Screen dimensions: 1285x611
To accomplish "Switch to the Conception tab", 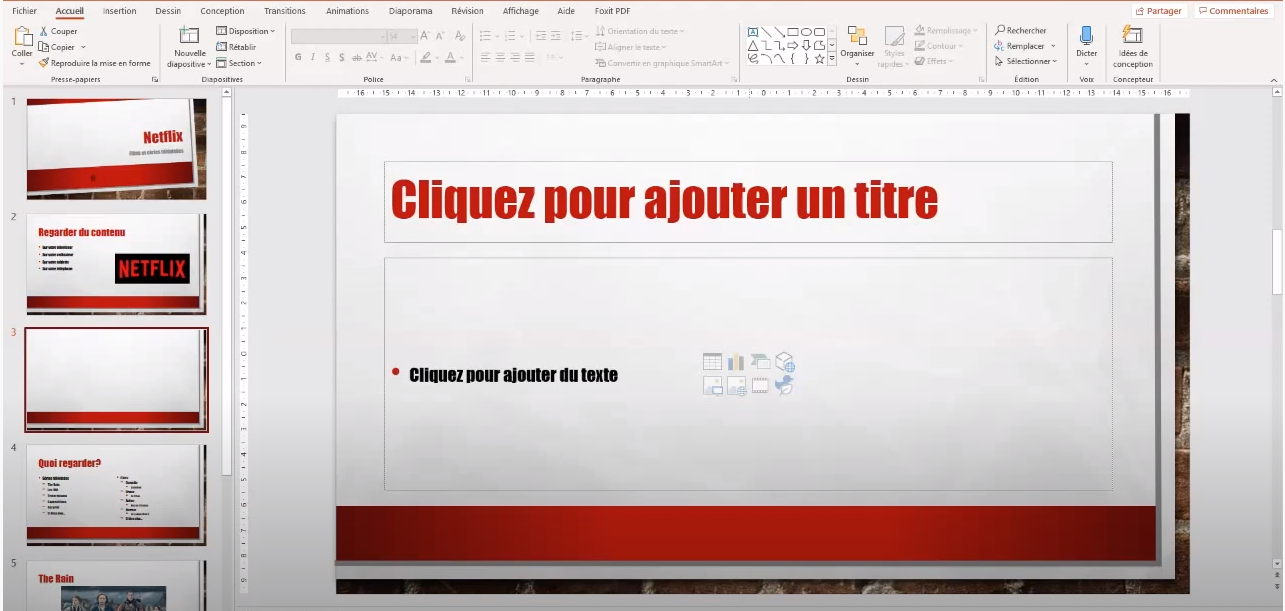I will [x=222, y=11].
